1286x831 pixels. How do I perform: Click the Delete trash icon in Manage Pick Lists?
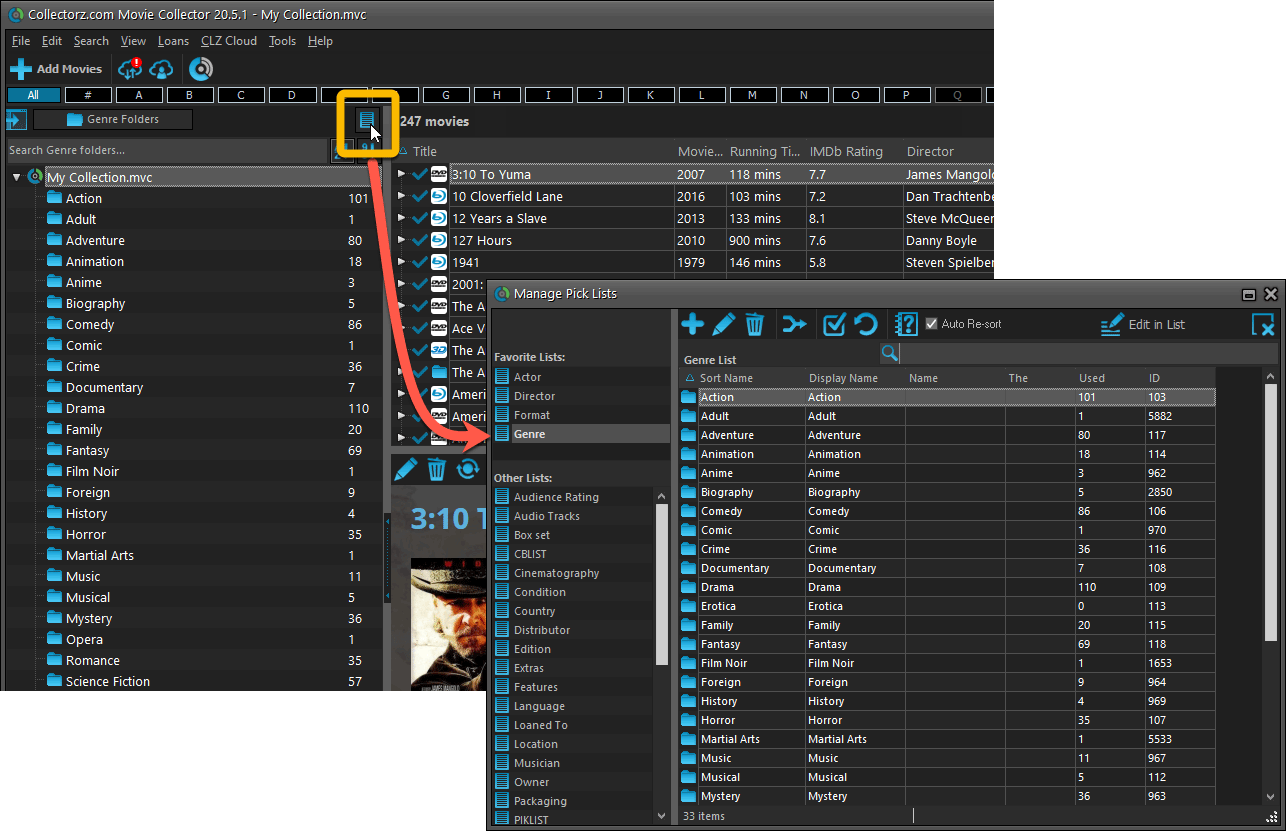point(755,324)
